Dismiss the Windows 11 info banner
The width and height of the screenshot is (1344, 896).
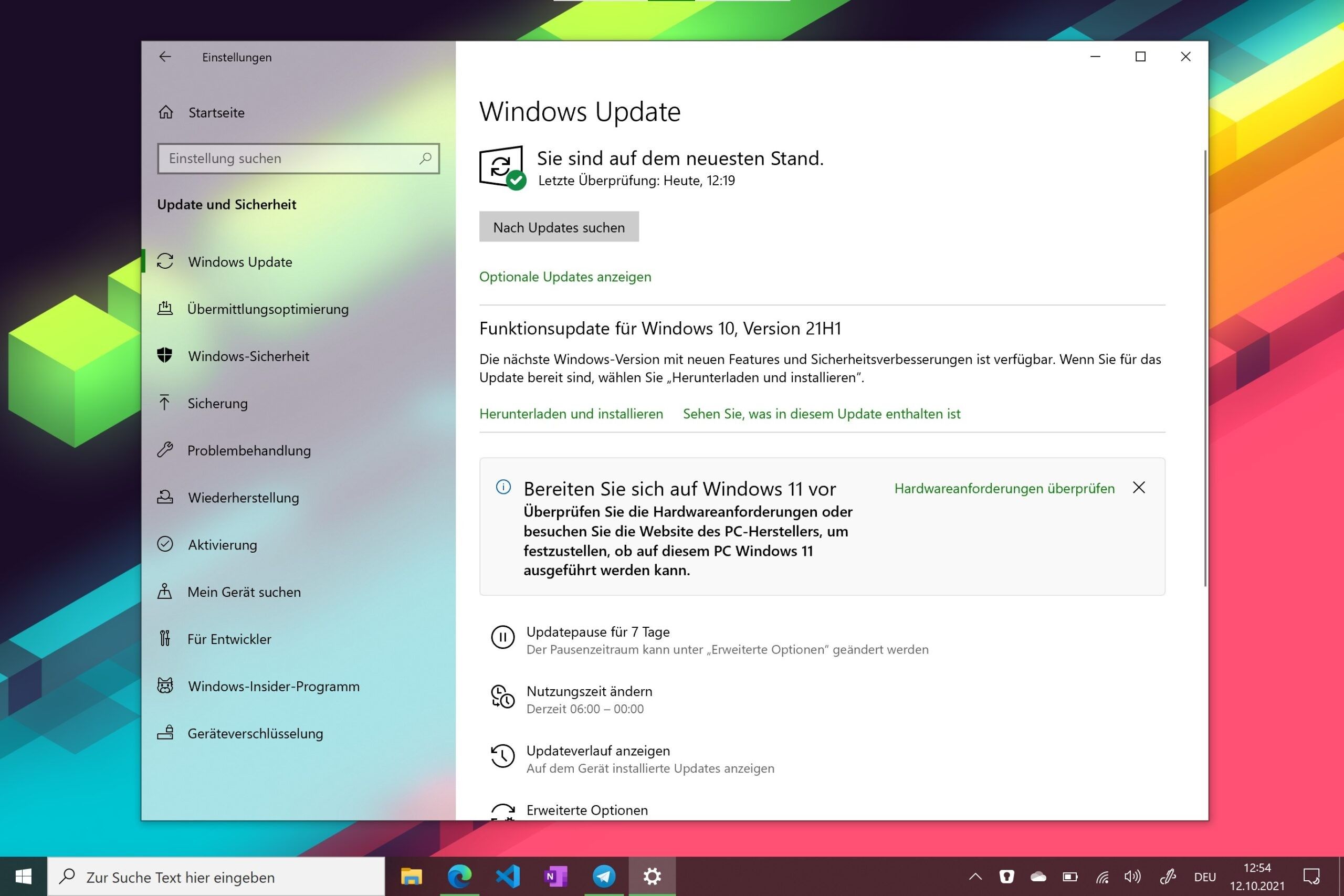point(1139,488)
